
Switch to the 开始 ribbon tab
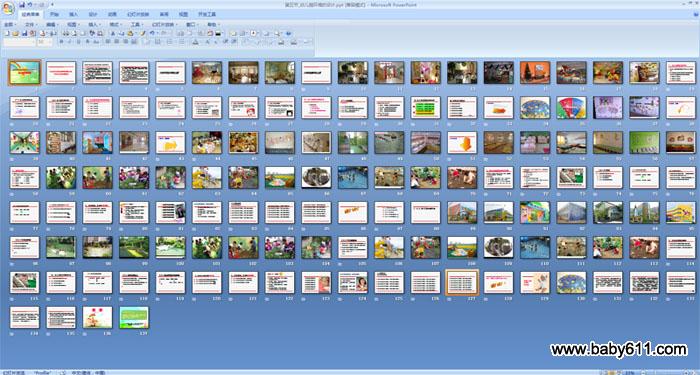[54, 14]
